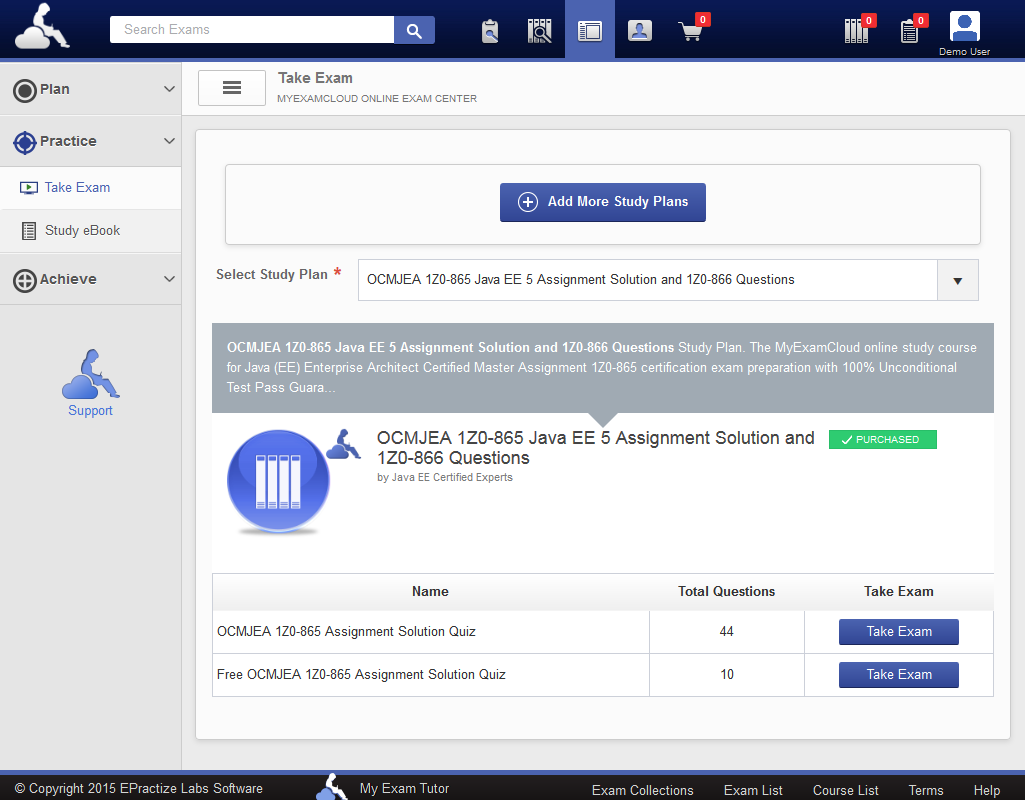Click Add More Study Plans button
Viewport: 1025px width, 800px height.
coord(603,202)
